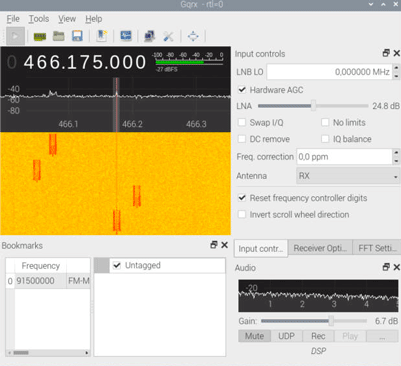This screenshot has height=366, width=401.
Task: Click the LNB LO frequency input field
Action: pos(330,72)
